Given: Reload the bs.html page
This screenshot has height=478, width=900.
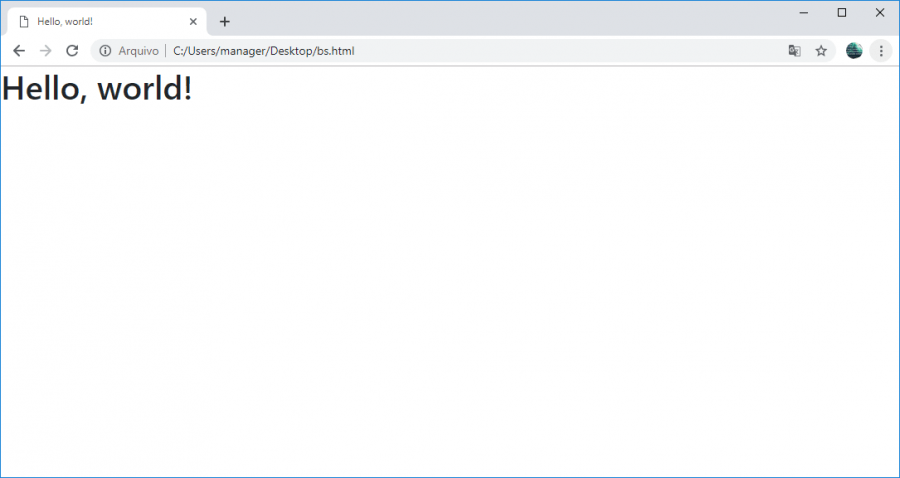Looking at the screenshot, I should pyautogui.click(x=72, y=51).
